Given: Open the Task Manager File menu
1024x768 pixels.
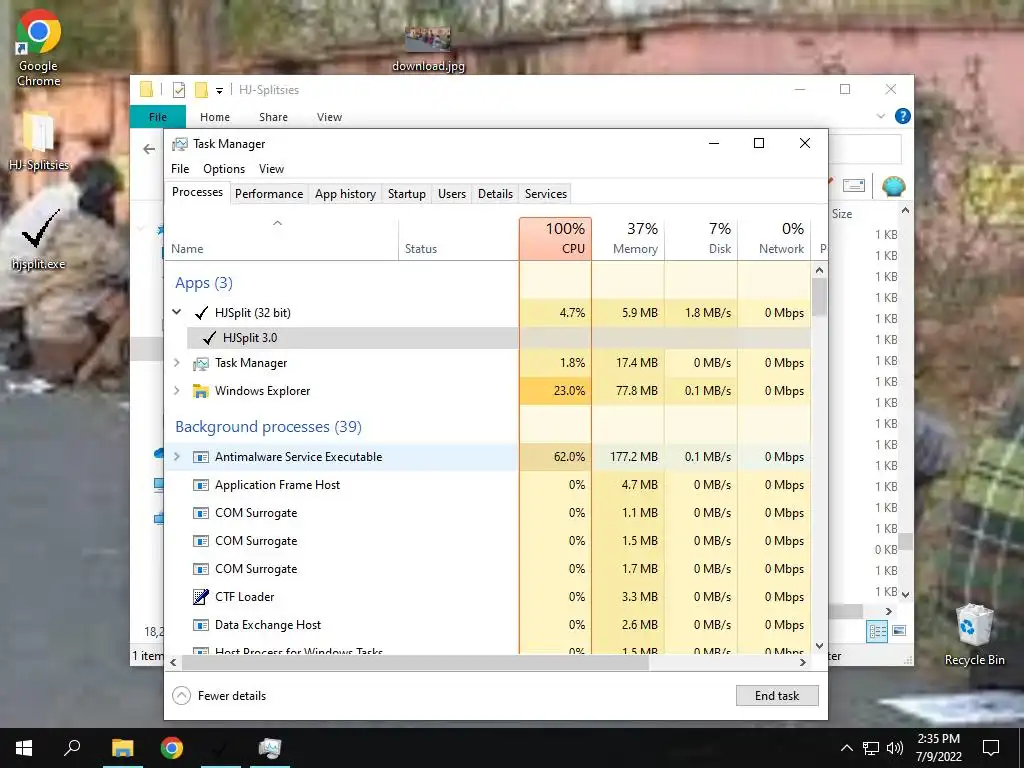Looking at the screenshot, I should click(x=180, y=168).
